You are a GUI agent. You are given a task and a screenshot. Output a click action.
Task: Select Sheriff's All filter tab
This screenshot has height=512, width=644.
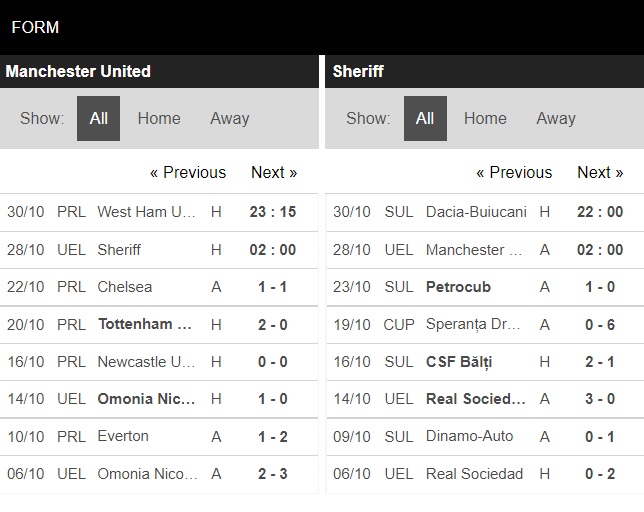click(425, 119)
